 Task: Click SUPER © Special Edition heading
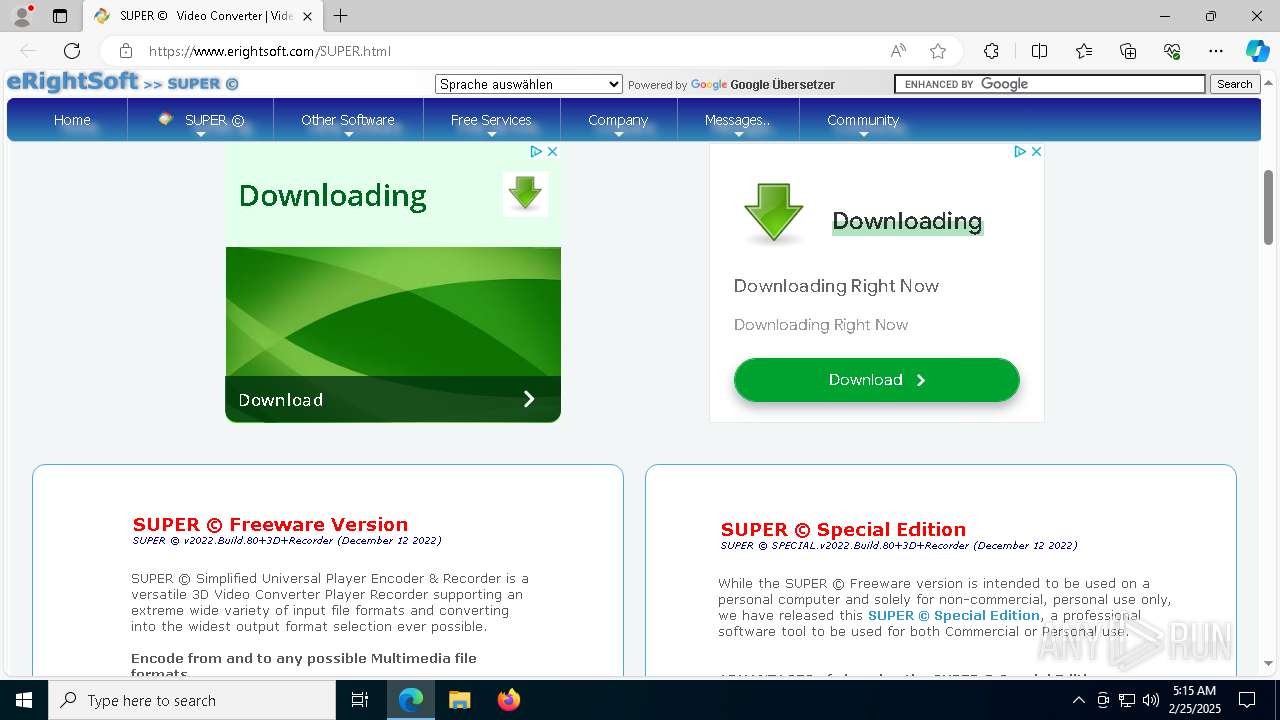(x=843, y=529)
